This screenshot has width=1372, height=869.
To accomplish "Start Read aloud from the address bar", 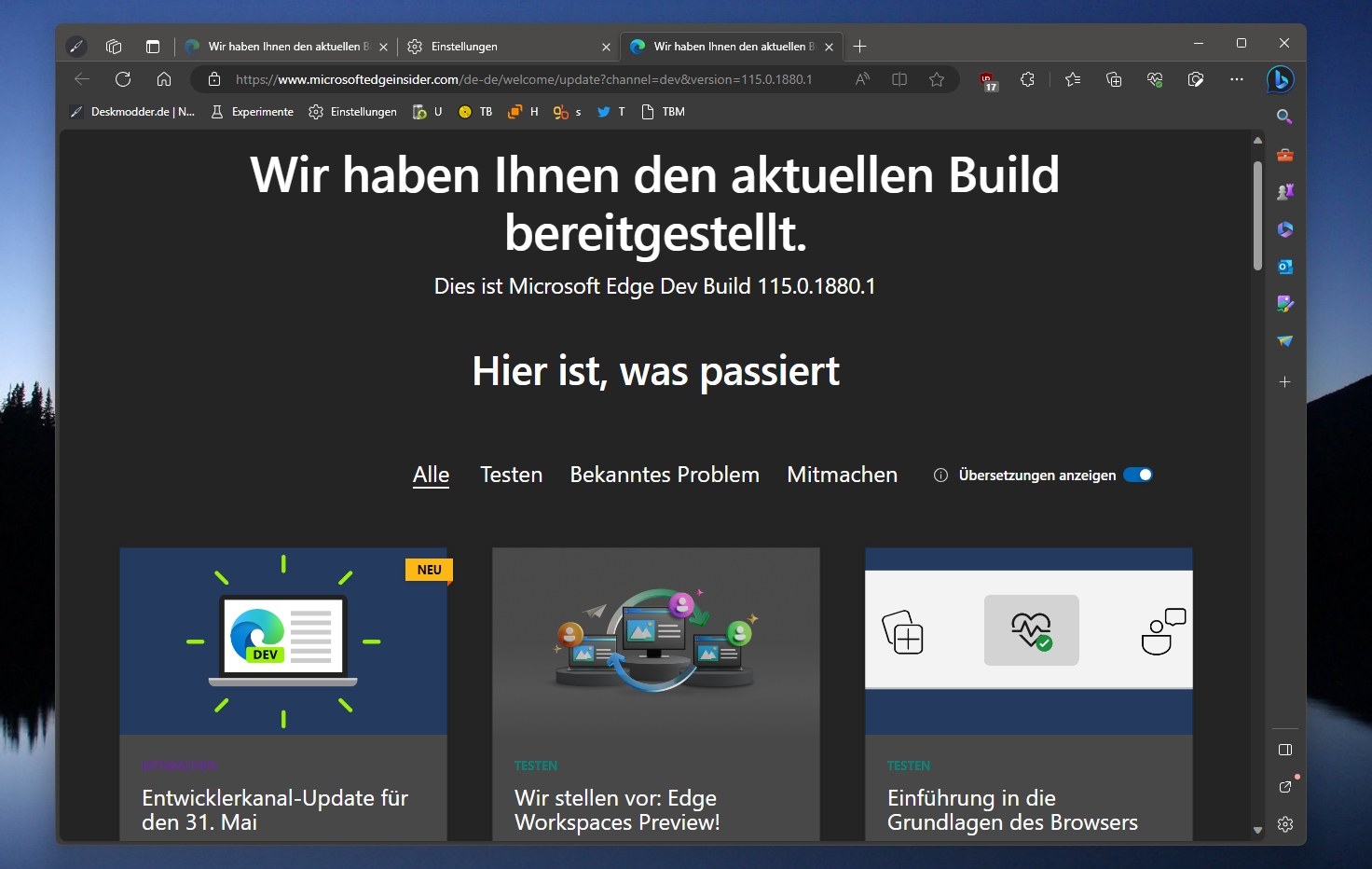I will tap(862, 79).
